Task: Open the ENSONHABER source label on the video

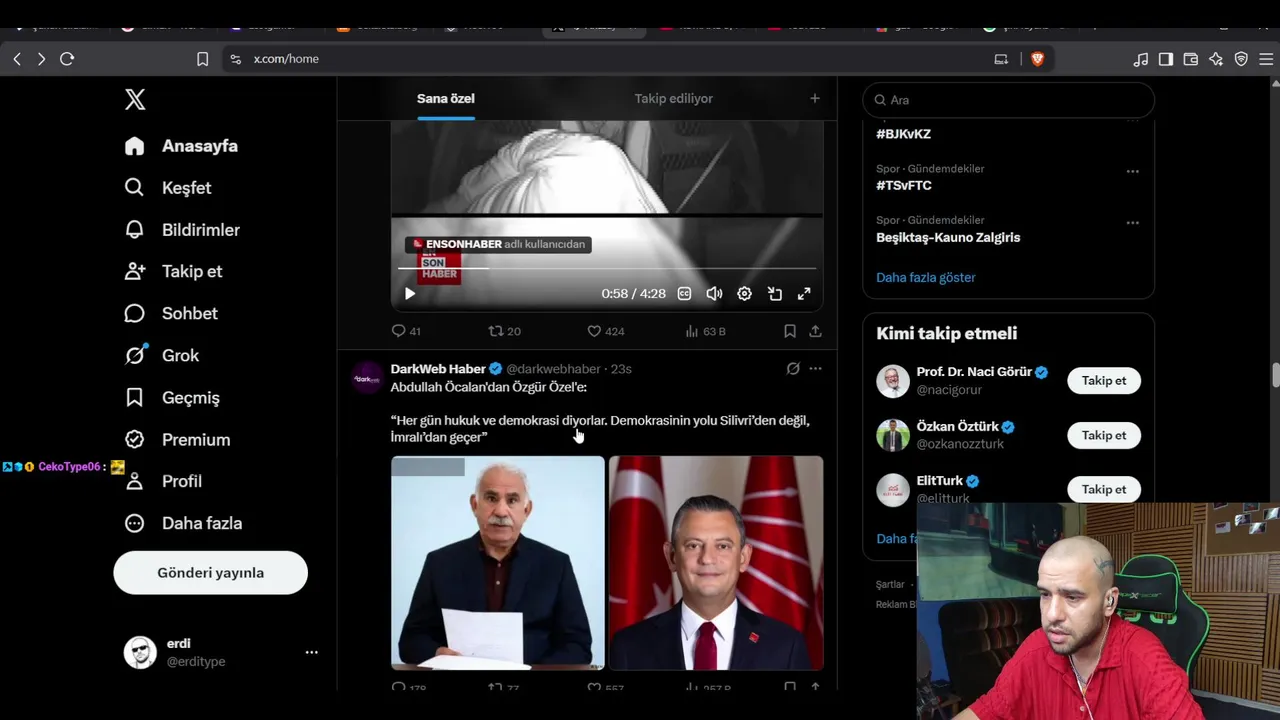Action: click(x=498, y=244)
